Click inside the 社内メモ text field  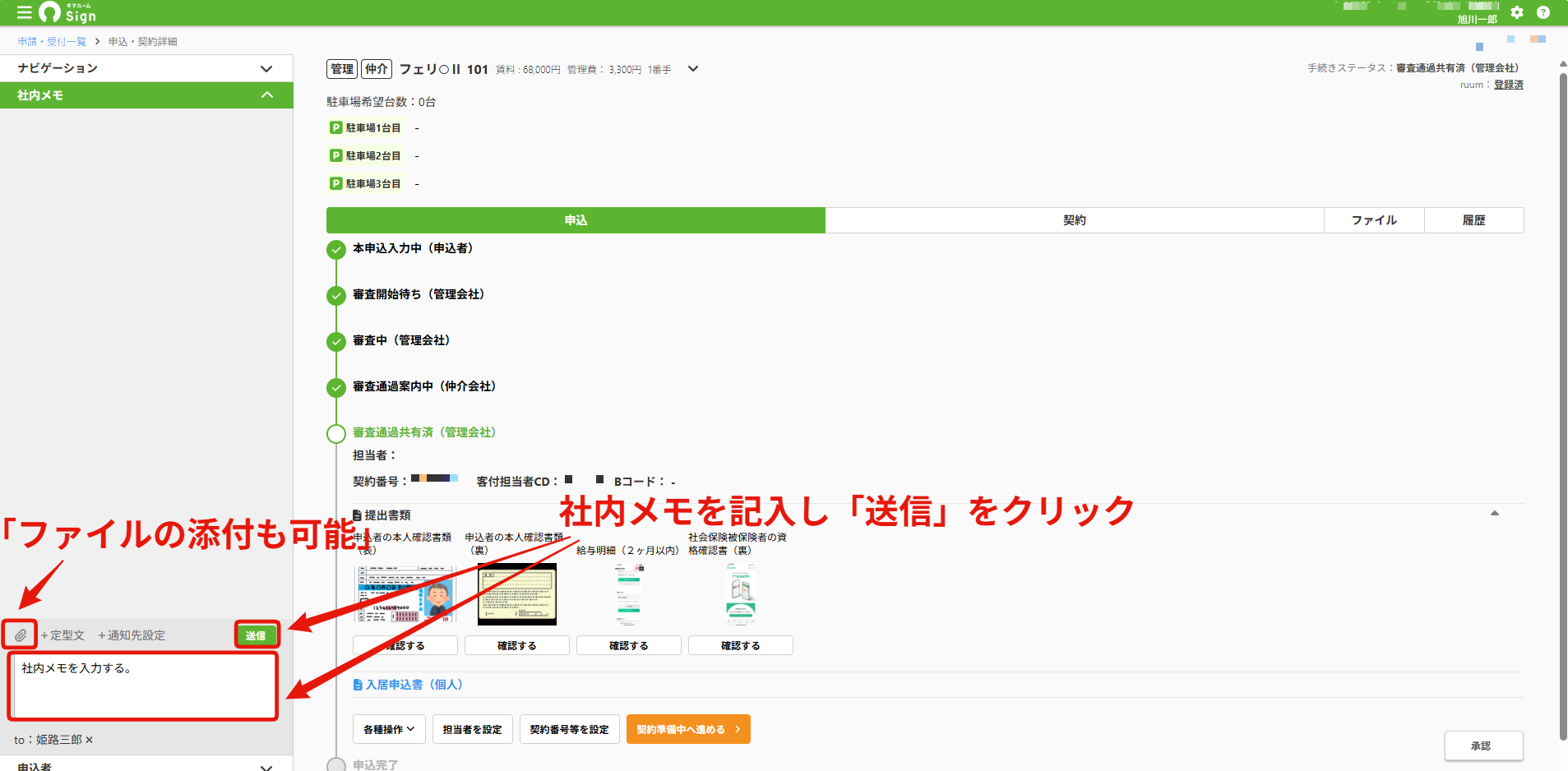(144, 686)
